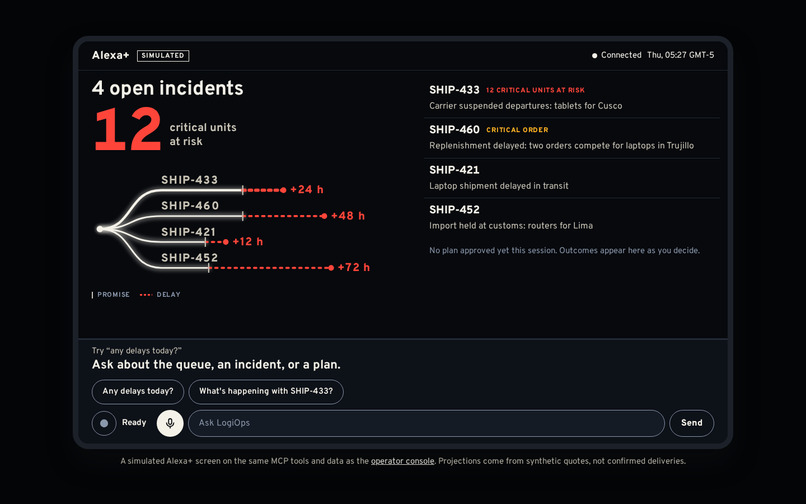Click the 'Replenishment delayed' description for SHIP-460

click(x=561, y=146)
